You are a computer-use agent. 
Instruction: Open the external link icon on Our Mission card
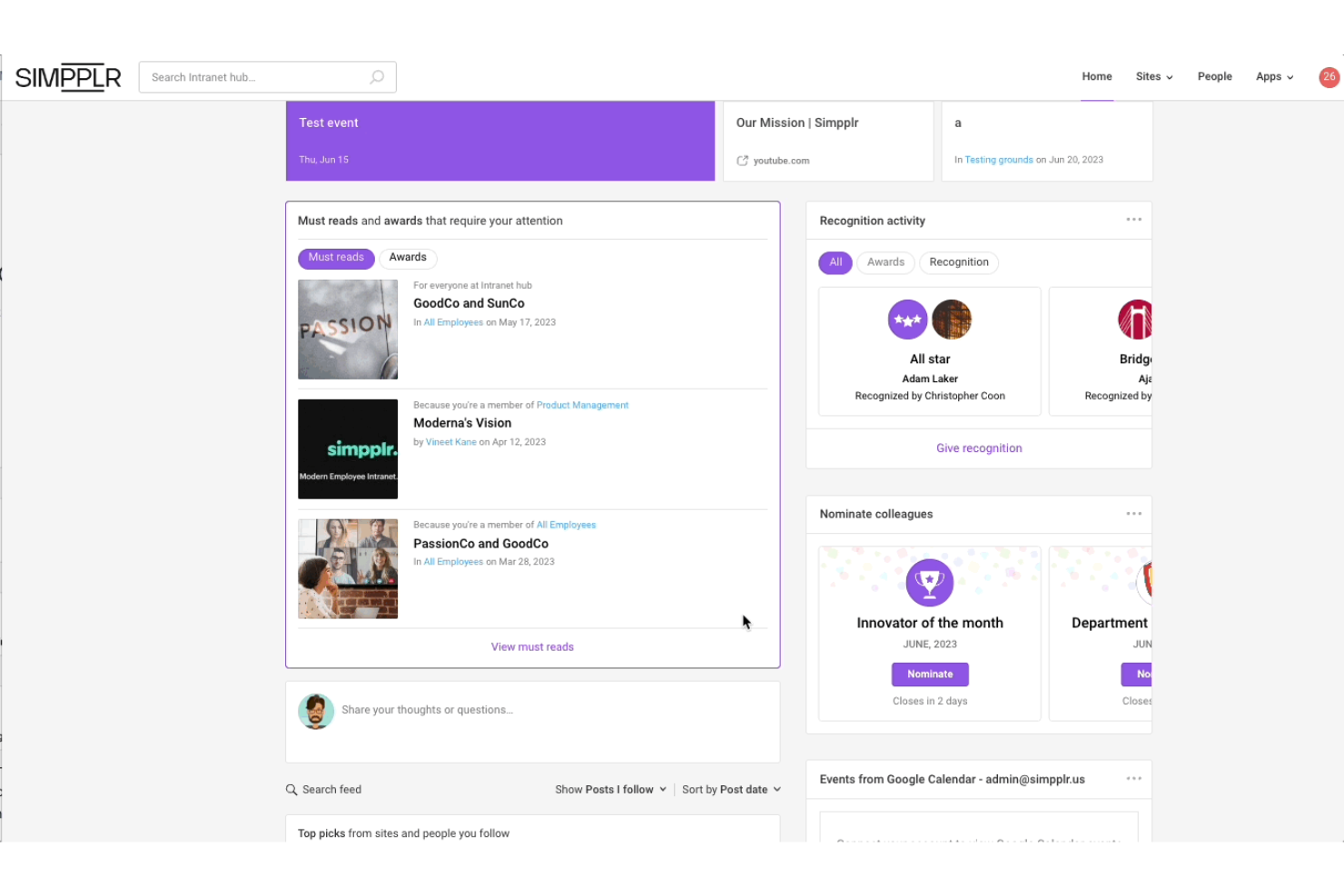coord(742,160)
